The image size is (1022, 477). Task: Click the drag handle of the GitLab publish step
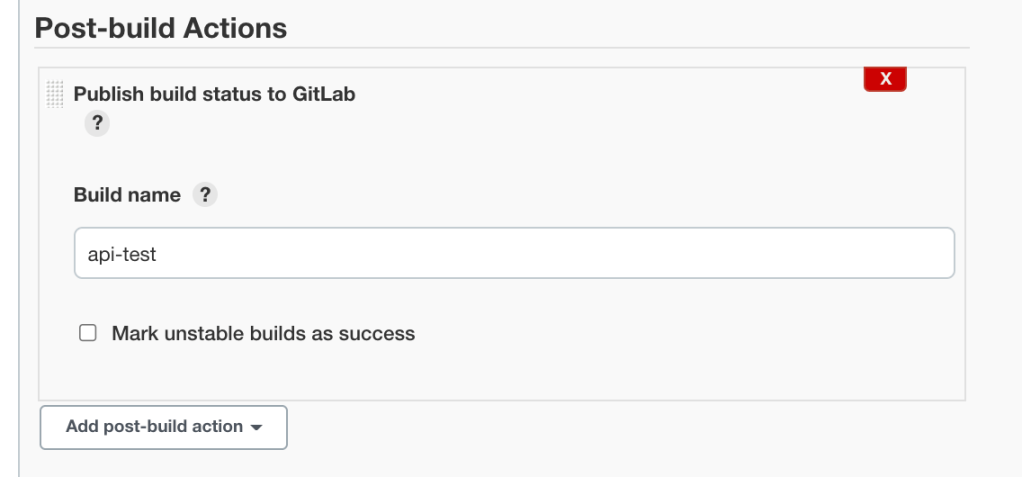point(55,94)
